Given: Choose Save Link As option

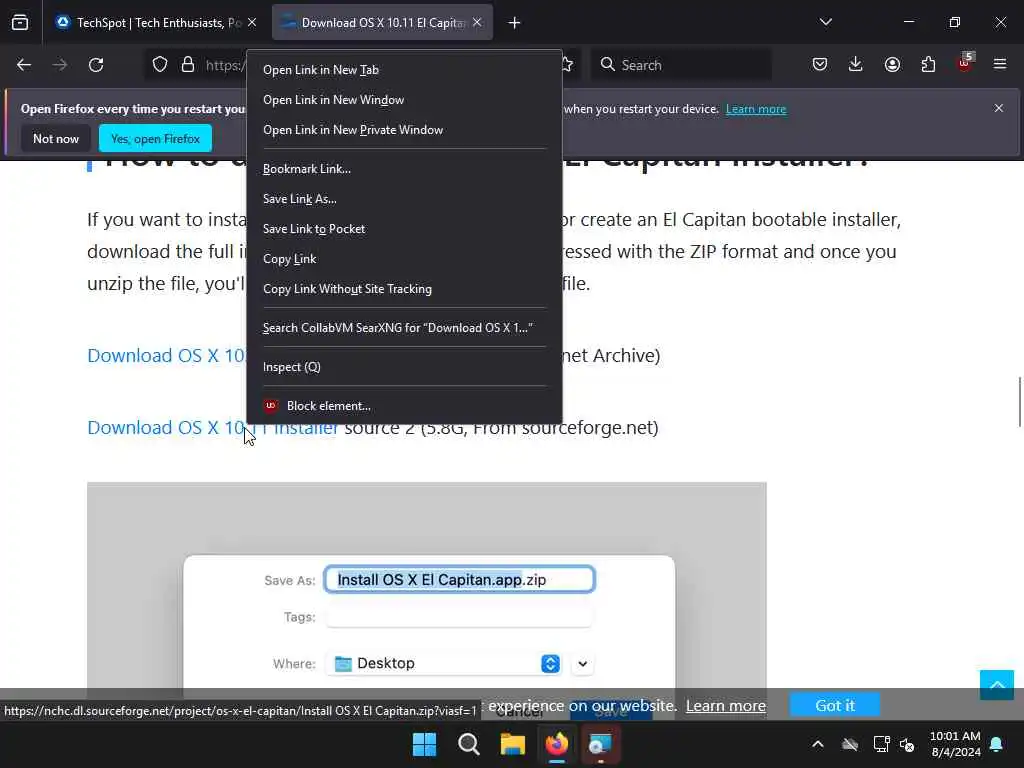Looking at the screenshot, I should tap(404, 199).
